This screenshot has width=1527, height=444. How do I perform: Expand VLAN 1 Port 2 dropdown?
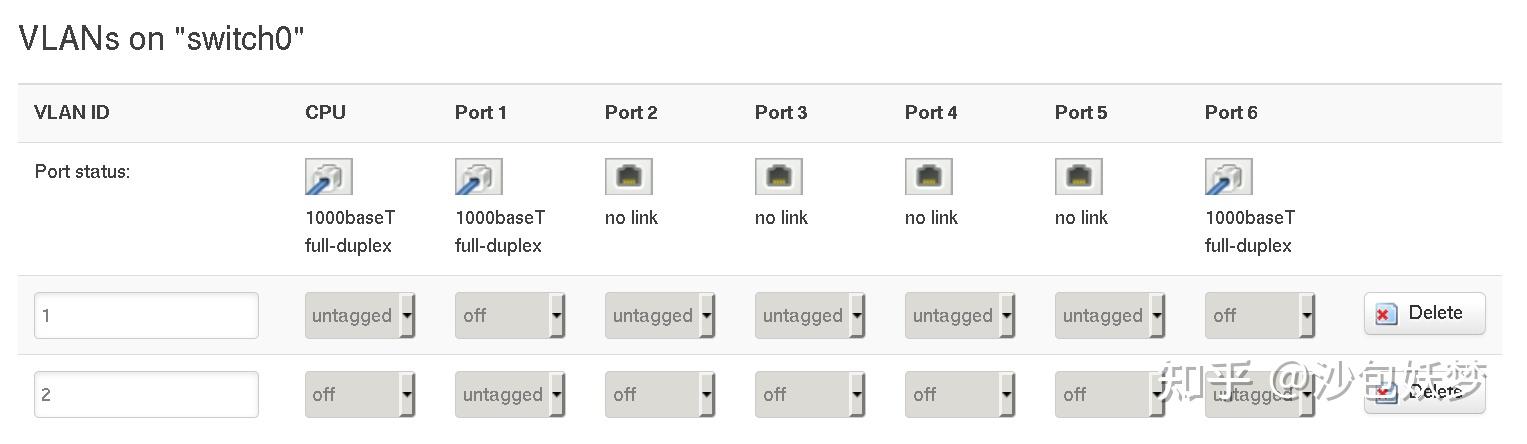point(660,316)
